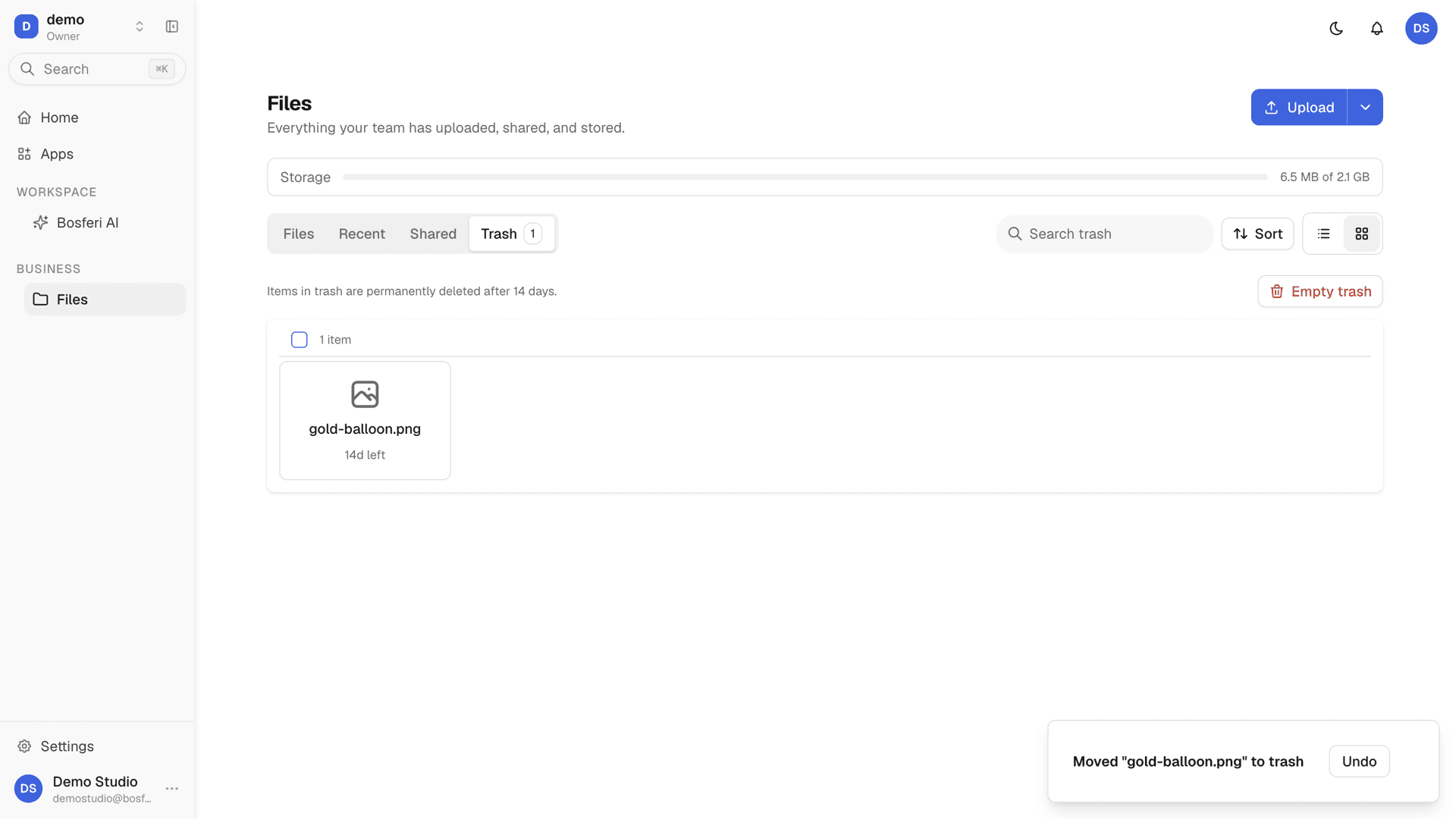Select the gold-balloon.png file name
The image size is (1456, 819).
click(x=365, y=429)
